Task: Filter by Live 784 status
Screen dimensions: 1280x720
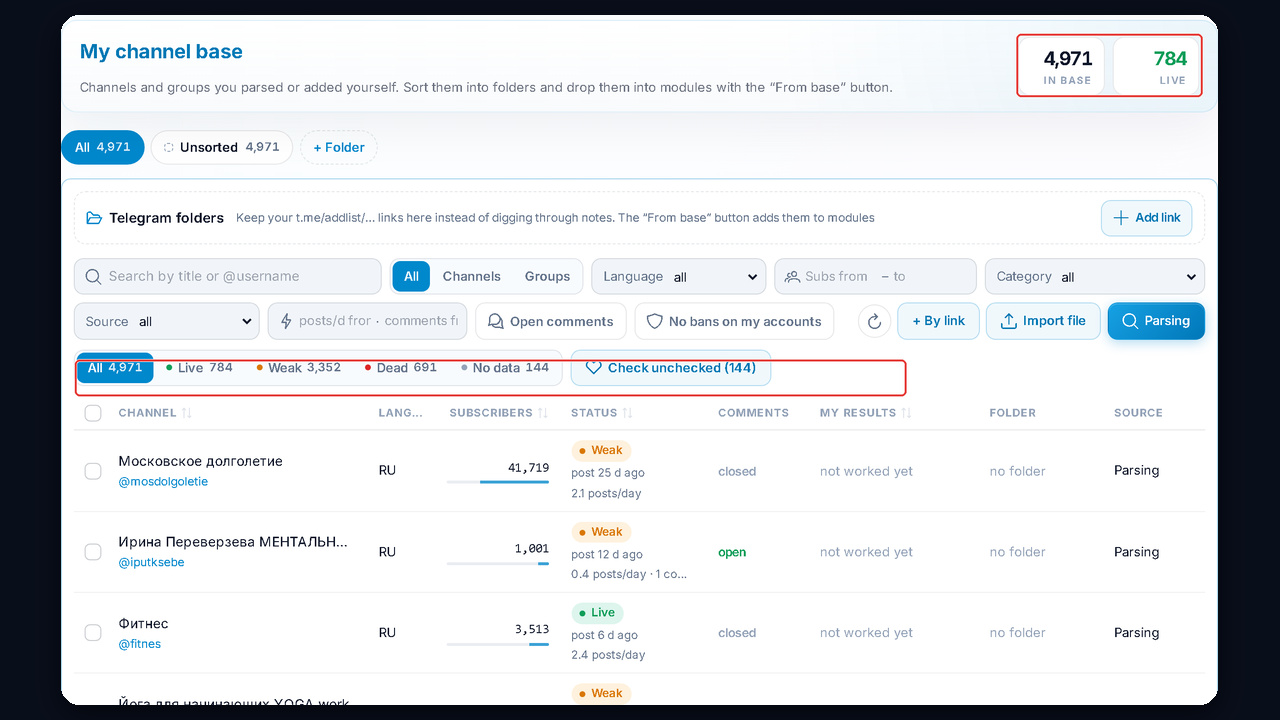Action: point(199,368)
